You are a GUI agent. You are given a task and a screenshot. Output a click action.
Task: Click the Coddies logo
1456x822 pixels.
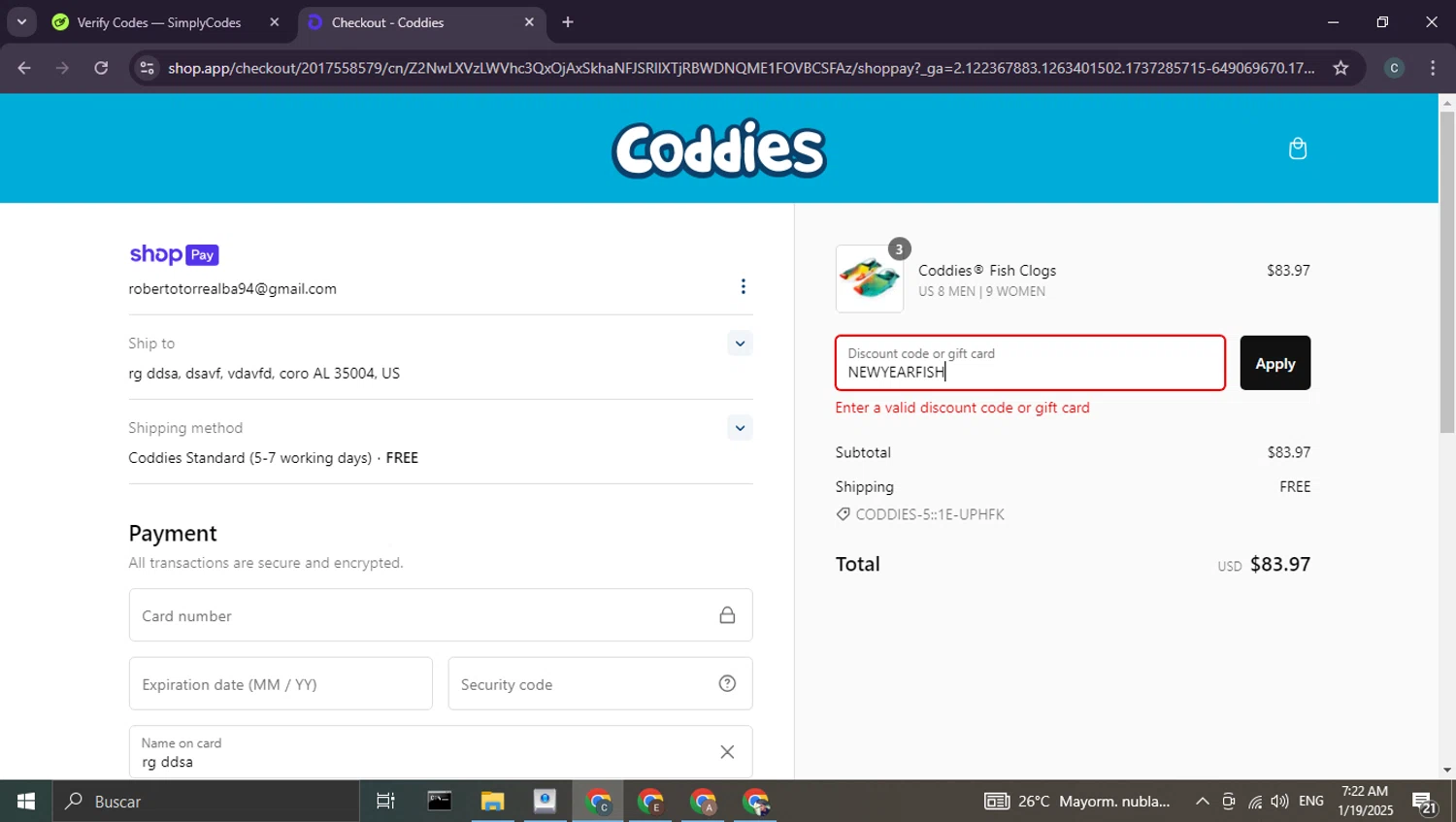[x=719, y=149]
